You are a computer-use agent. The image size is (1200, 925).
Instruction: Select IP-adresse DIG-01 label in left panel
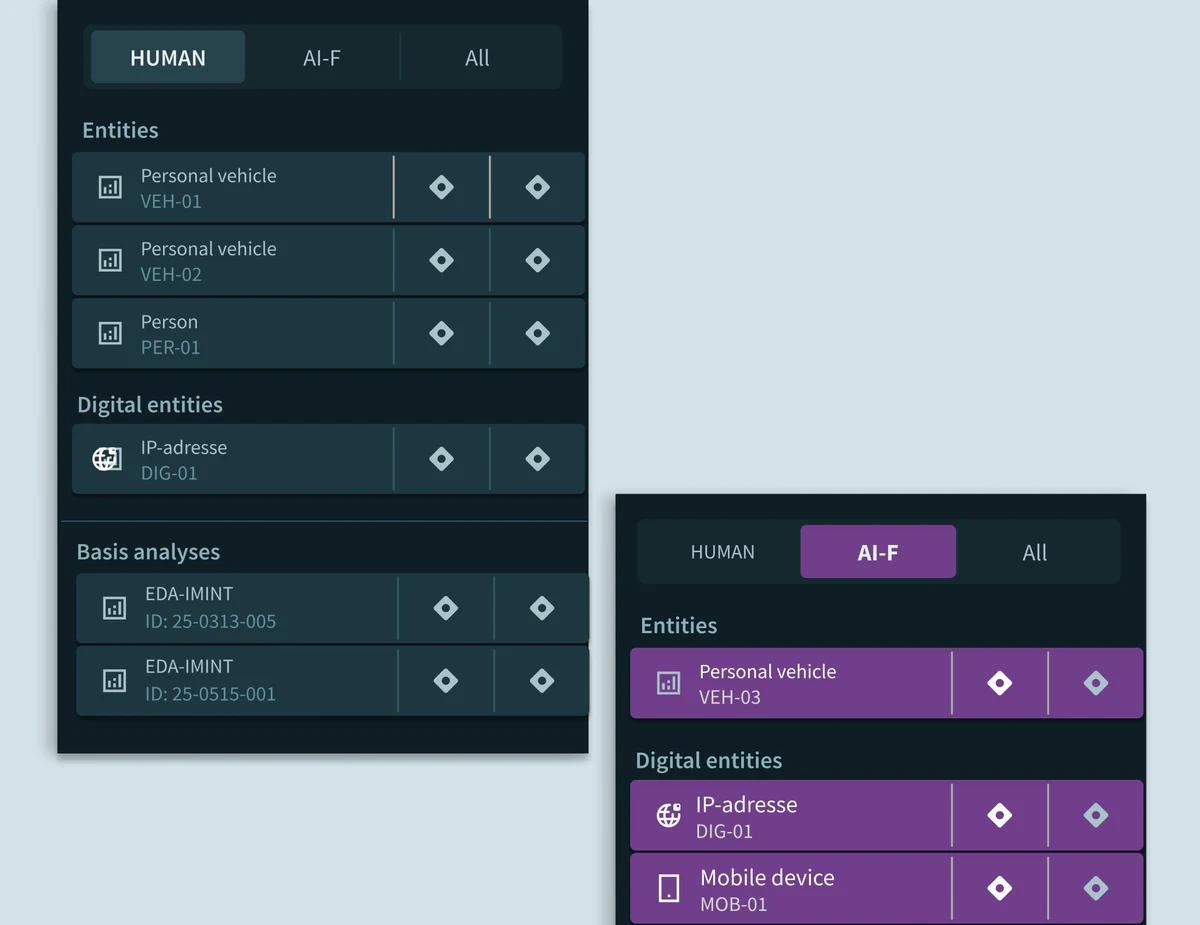click(x=184, y=460)
